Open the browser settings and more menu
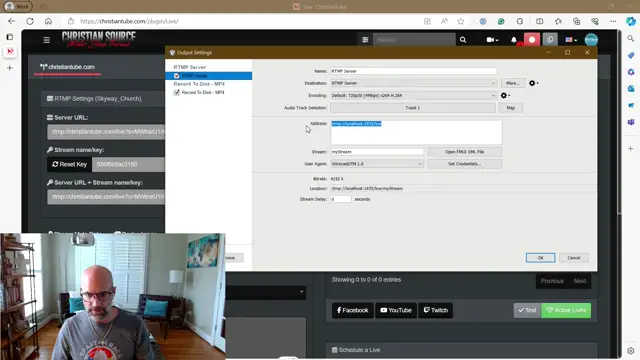Screen dimensions: 640x360 pos(613,21)
